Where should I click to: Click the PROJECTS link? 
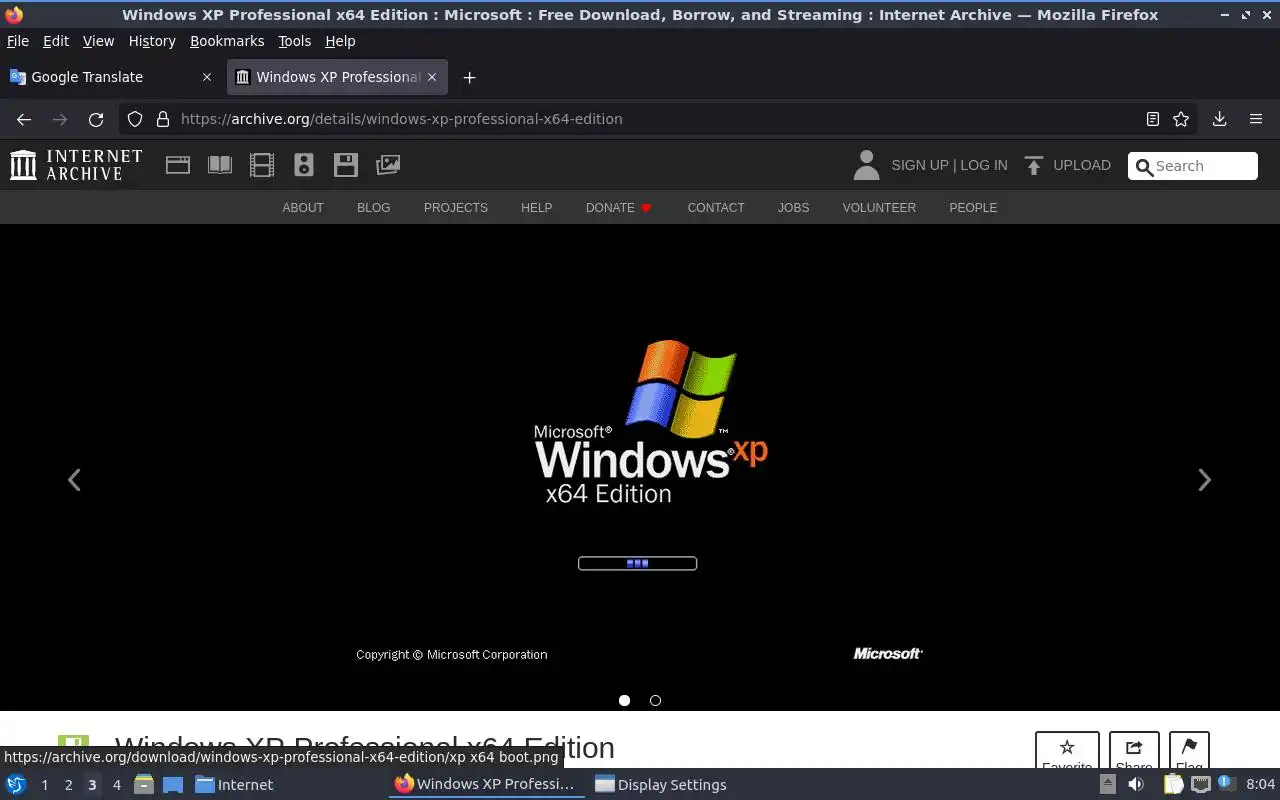(x=456, y=208)
